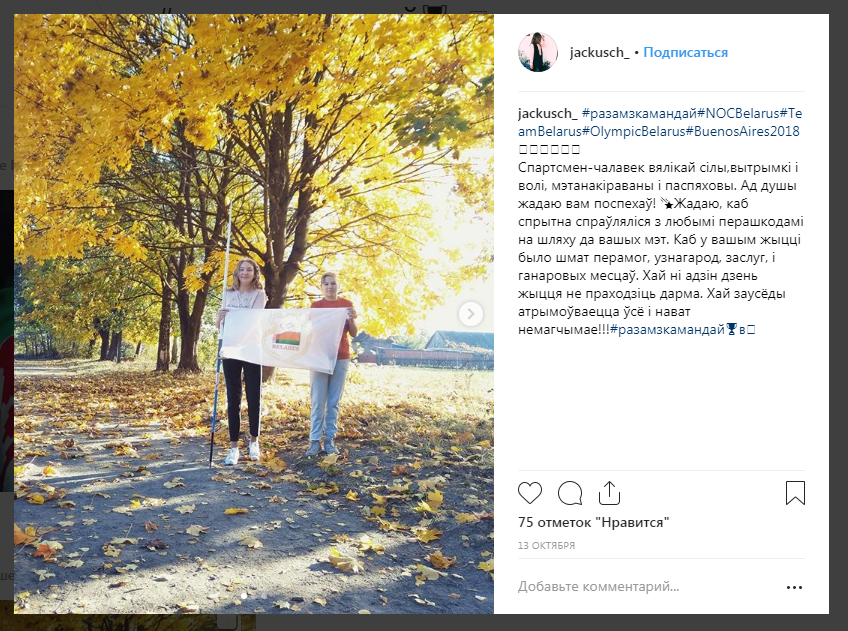Image resolution: width=848 pixels, height=631 pixels.
Task: Open the 13 октября post date
Action: click(x=546, y=546)
